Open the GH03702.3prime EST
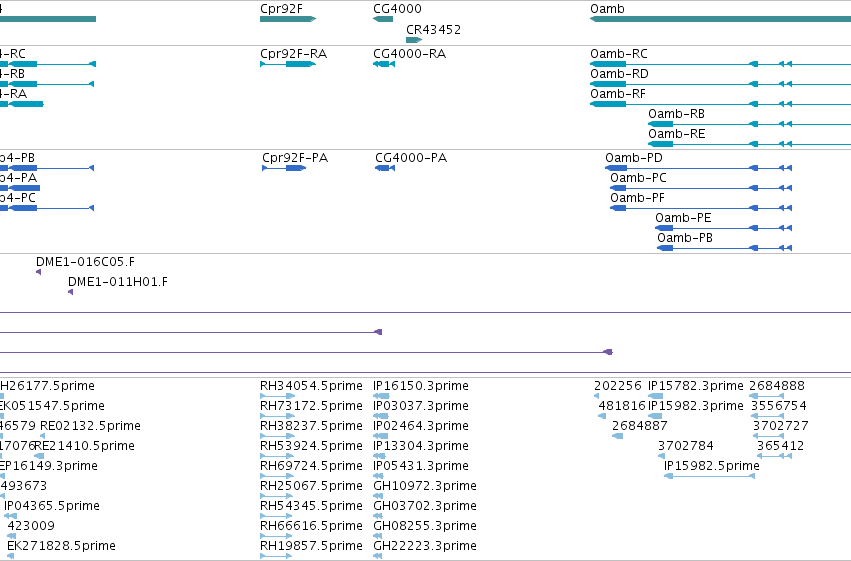 tap(378, 517)
